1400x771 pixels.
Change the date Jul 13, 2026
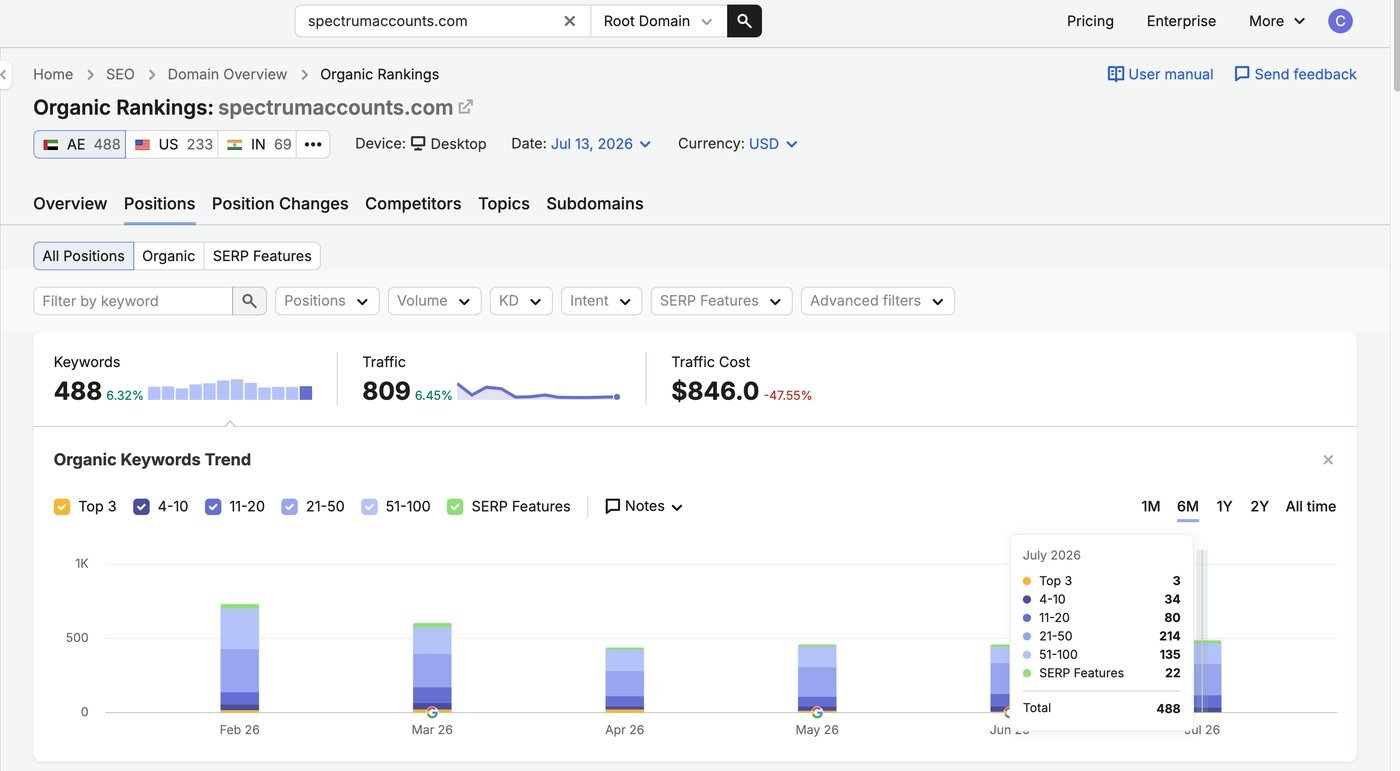[x=601, y=144]
